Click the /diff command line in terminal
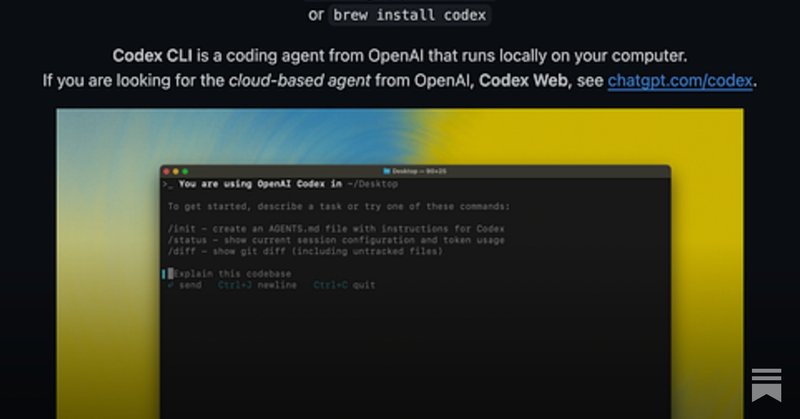Image resolution: width=800 pixels, height=419 pixels. (x=305, y=251)
